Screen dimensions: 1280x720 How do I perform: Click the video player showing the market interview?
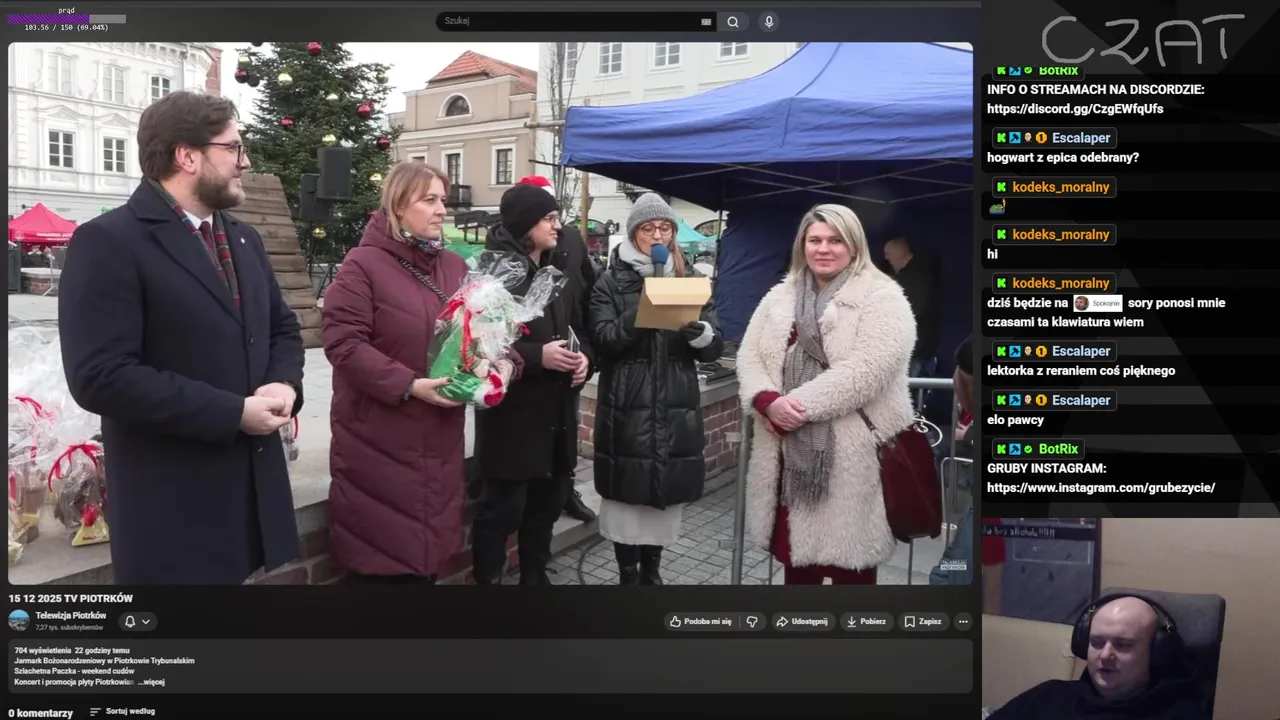click(490, 313)
